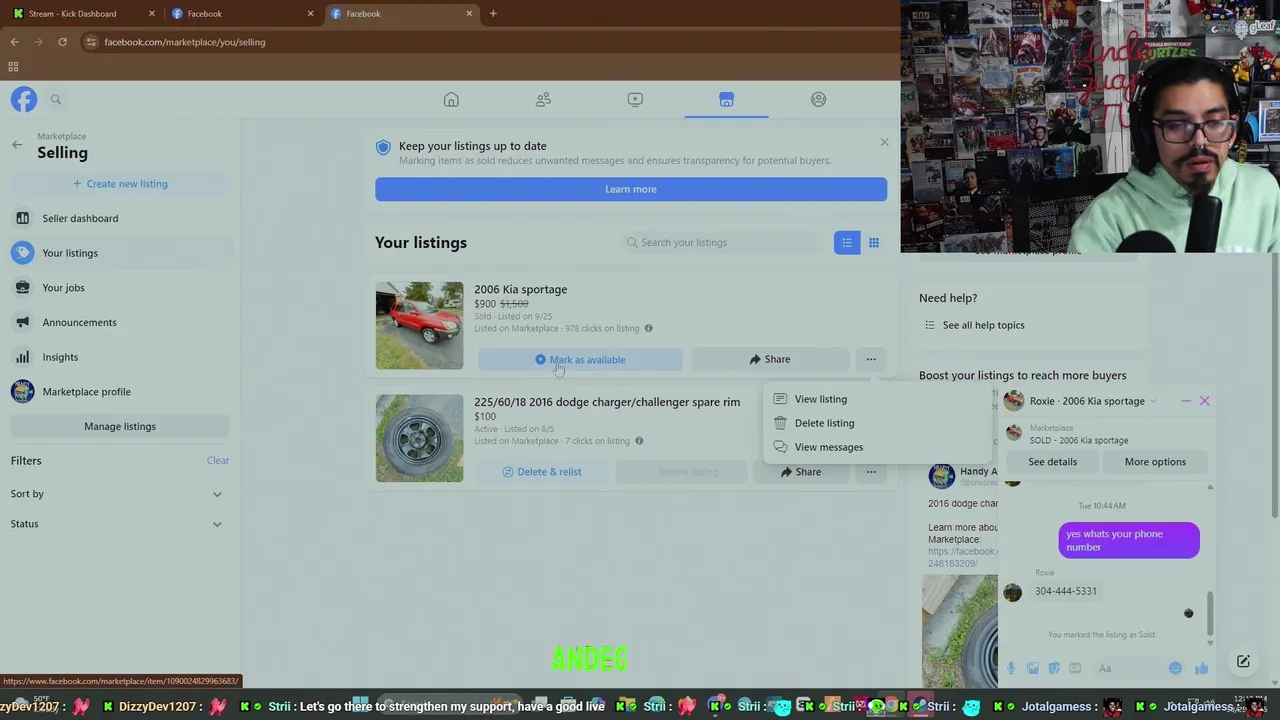Viewport: 1280px width, 720px height.
Task: Click the new message compose icon
Action: pos(1243,662)
